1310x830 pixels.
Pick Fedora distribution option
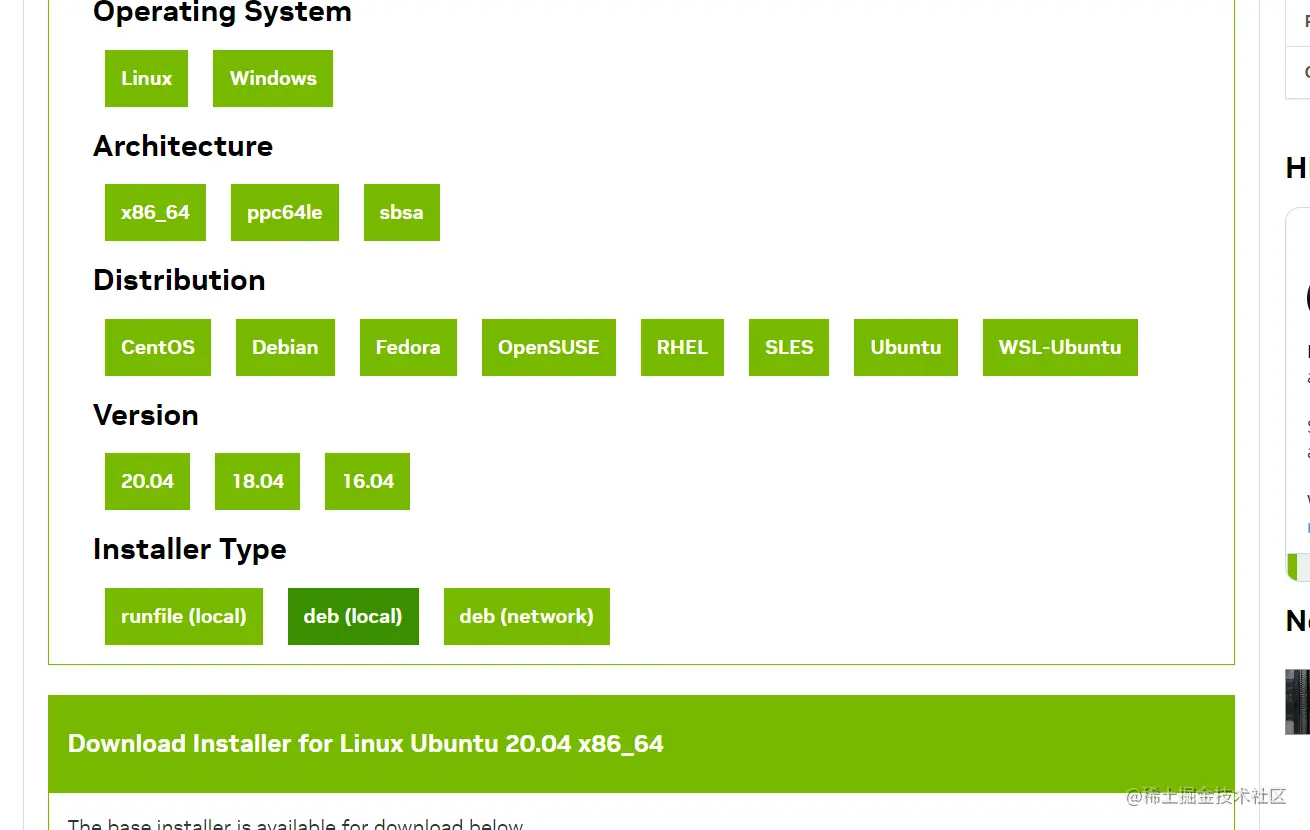point(408,347)
